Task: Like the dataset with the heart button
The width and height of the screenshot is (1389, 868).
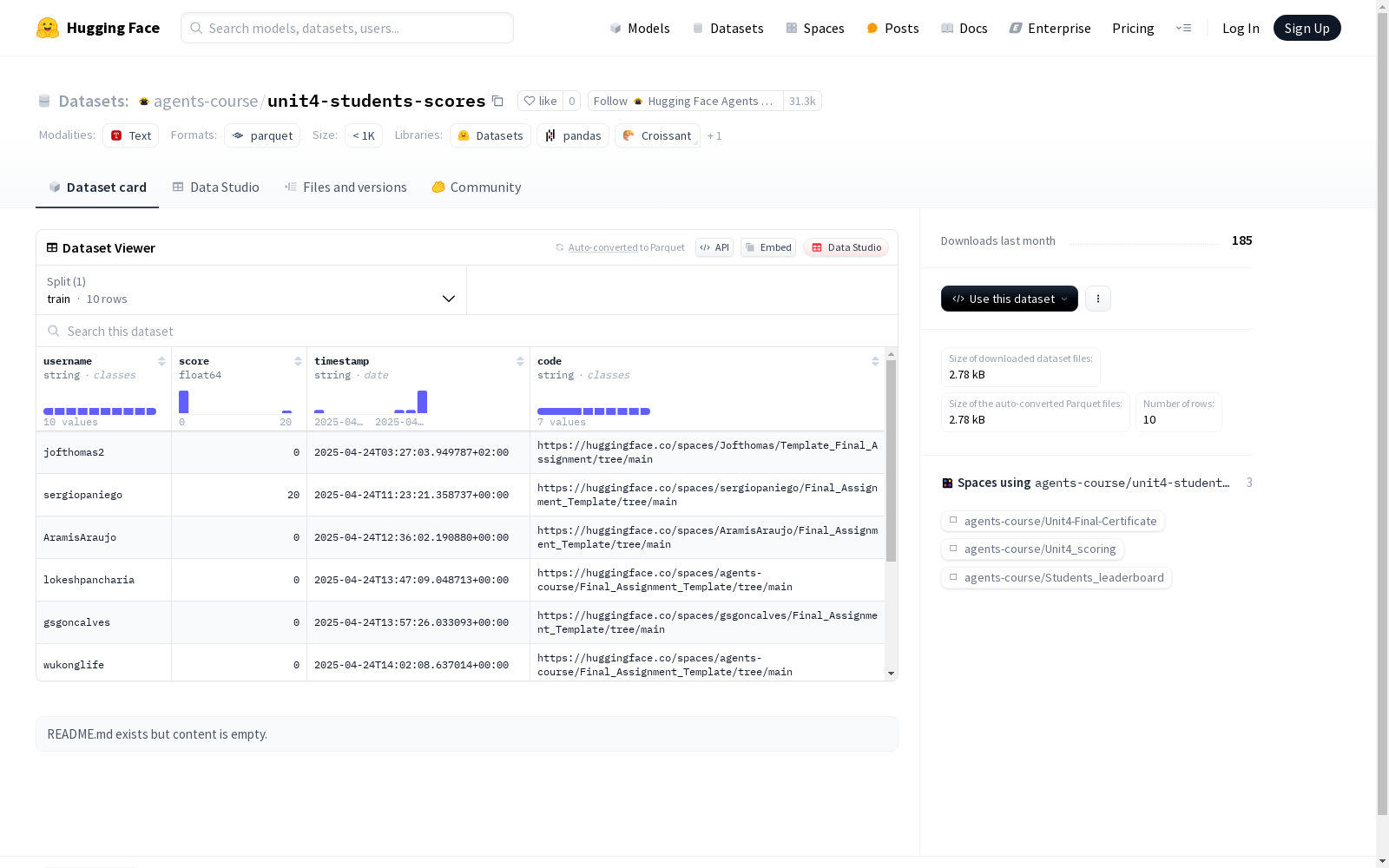Action: [540, 101]
